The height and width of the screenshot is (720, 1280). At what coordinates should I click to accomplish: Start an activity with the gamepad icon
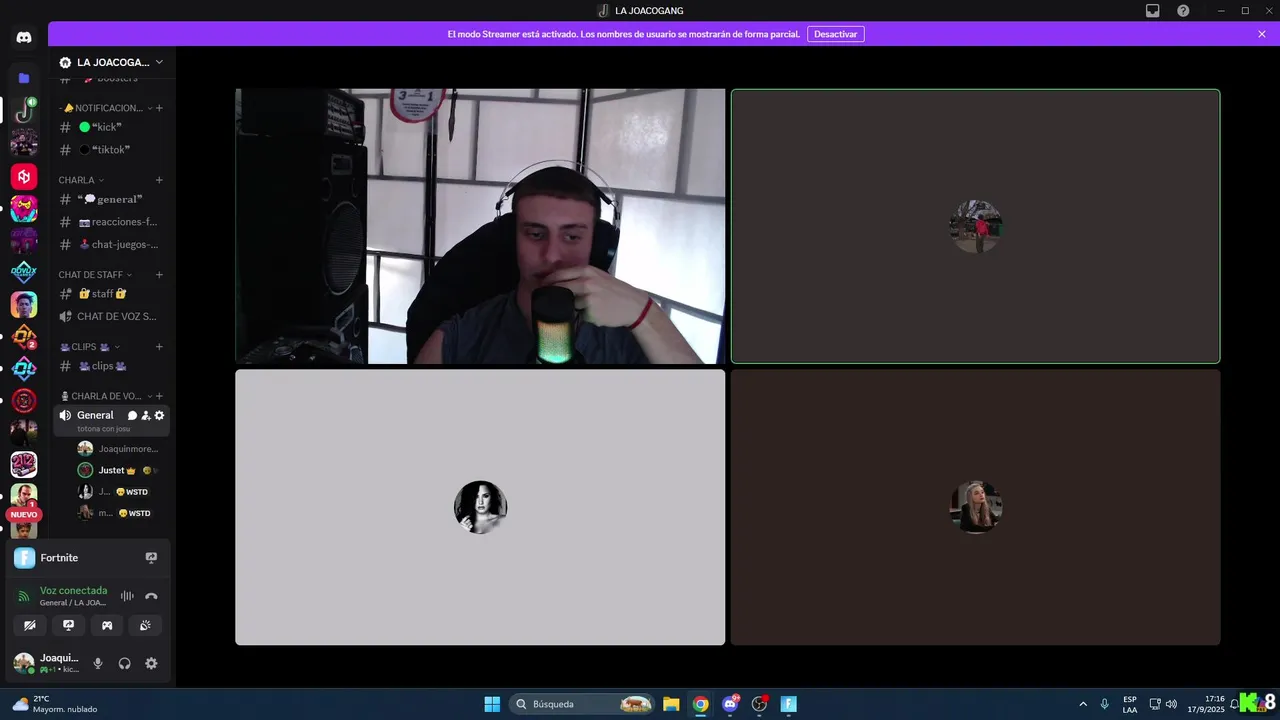[x=107, y=625]
